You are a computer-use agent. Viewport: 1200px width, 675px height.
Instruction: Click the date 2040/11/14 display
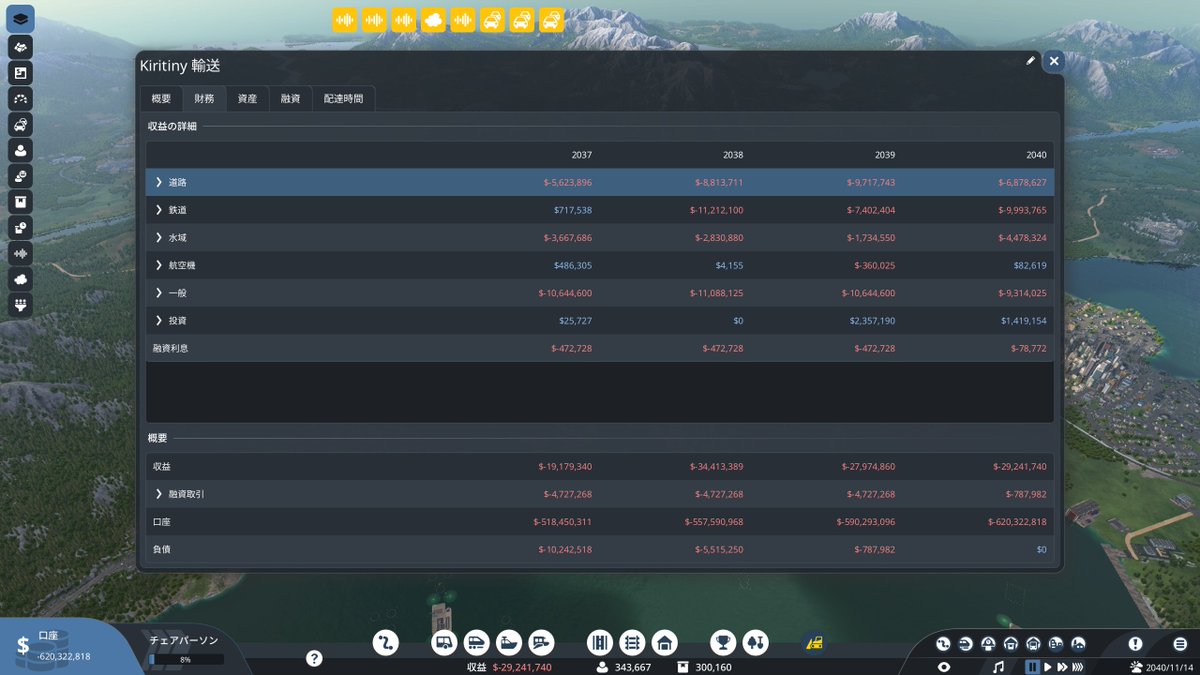point(1163,667)
